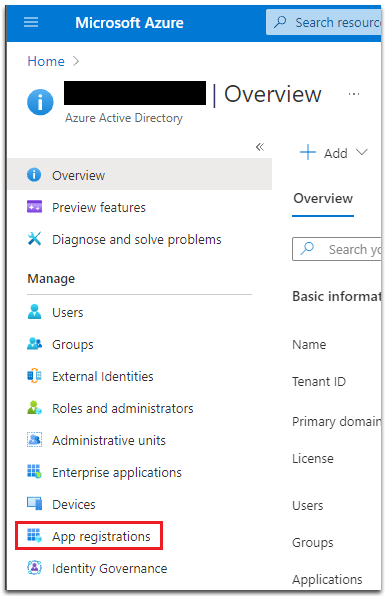Screen dimensions: 387x596
Task: Click the Groups people icon
Action: 34,343
